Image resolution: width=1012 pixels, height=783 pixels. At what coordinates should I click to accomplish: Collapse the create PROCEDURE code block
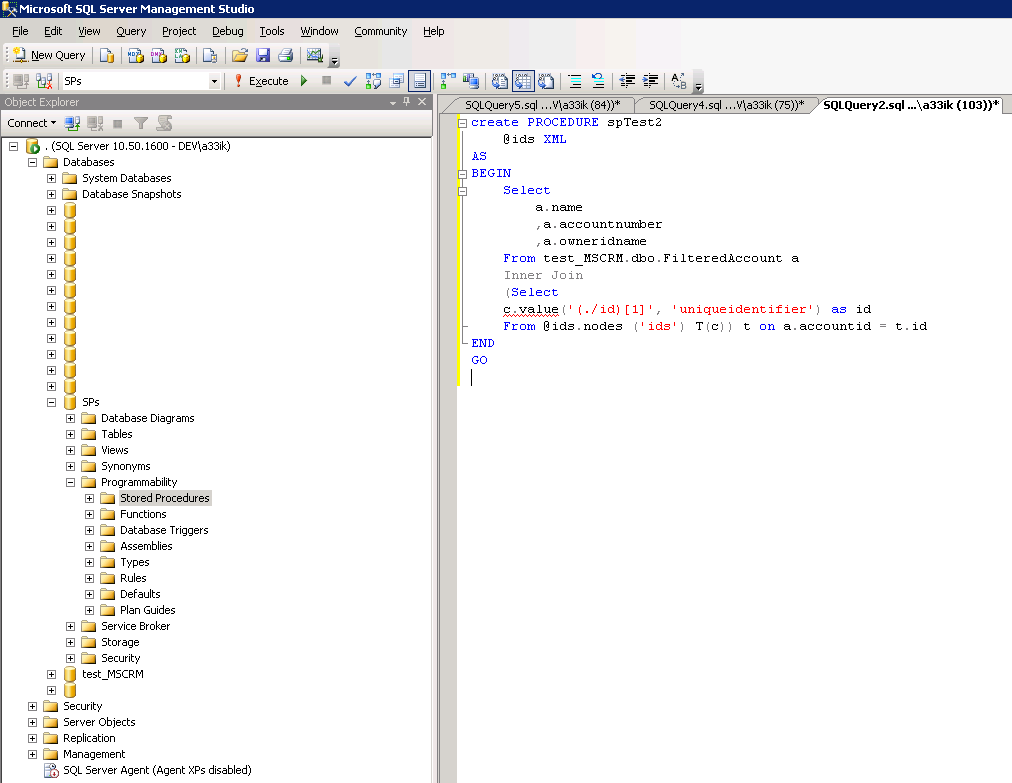463,123
